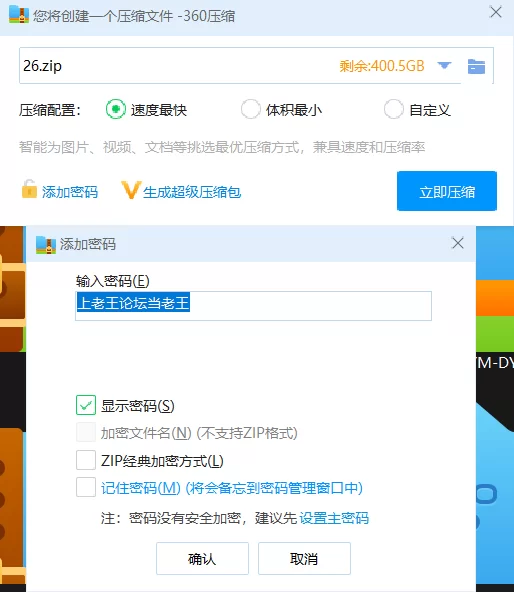Viewport: 514px width, 592px height.
Task: Open the 设置主密码 link
Action: pos(334,518)
